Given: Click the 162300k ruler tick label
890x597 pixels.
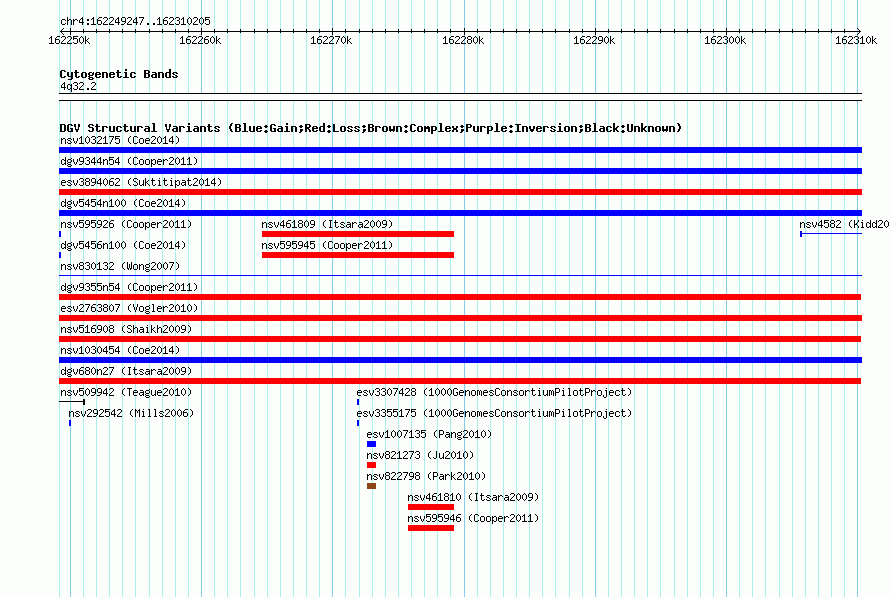Looking at the screenshot, I should coord(725,40).
